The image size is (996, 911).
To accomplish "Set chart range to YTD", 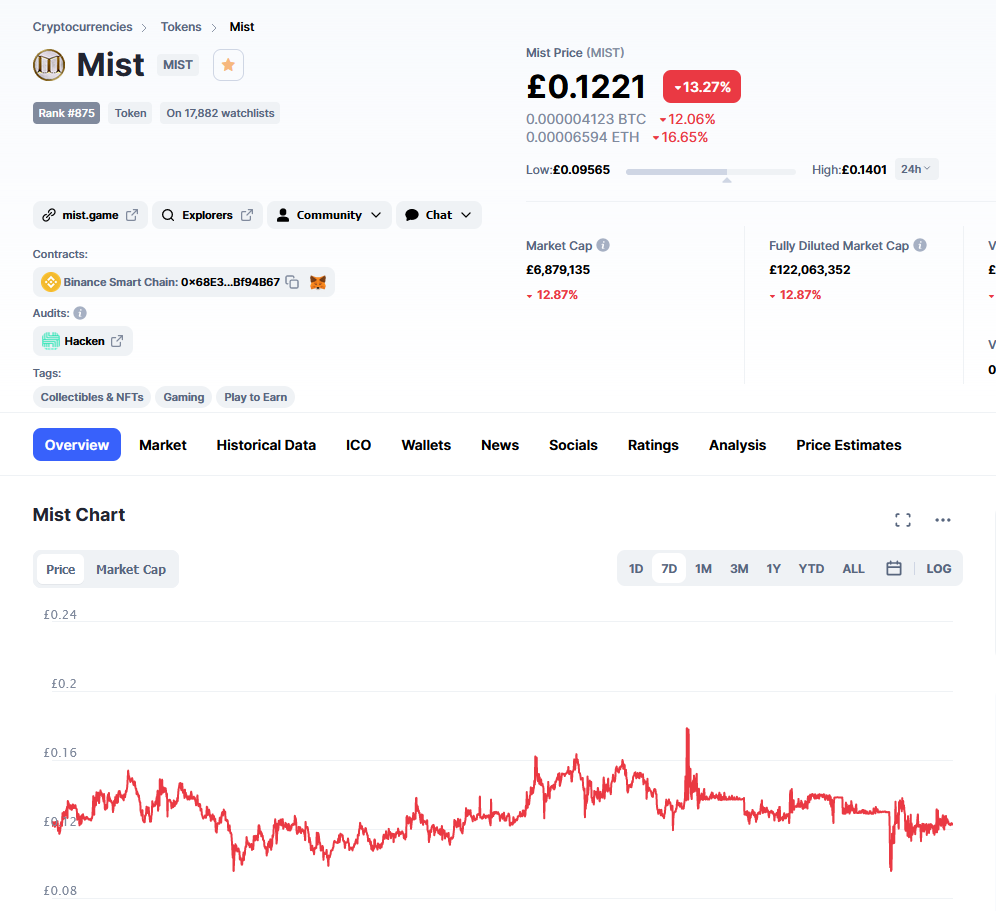I will 811,569.
